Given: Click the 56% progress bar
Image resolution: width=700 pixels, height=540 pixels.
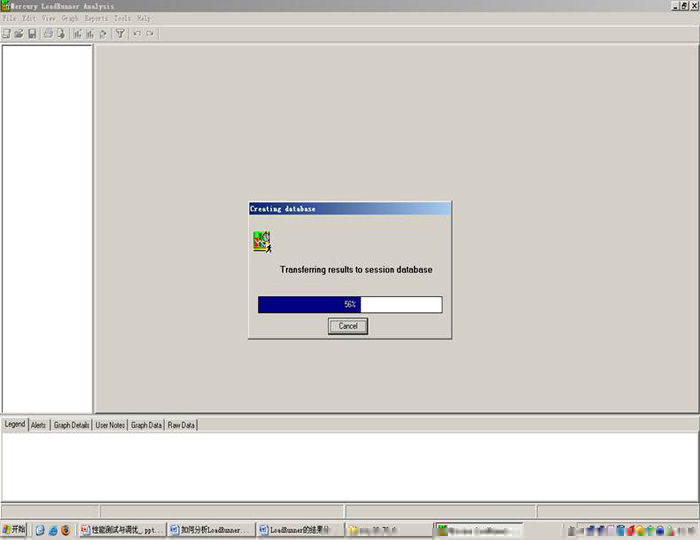Looking at the screenshot, I should [350, 304].
